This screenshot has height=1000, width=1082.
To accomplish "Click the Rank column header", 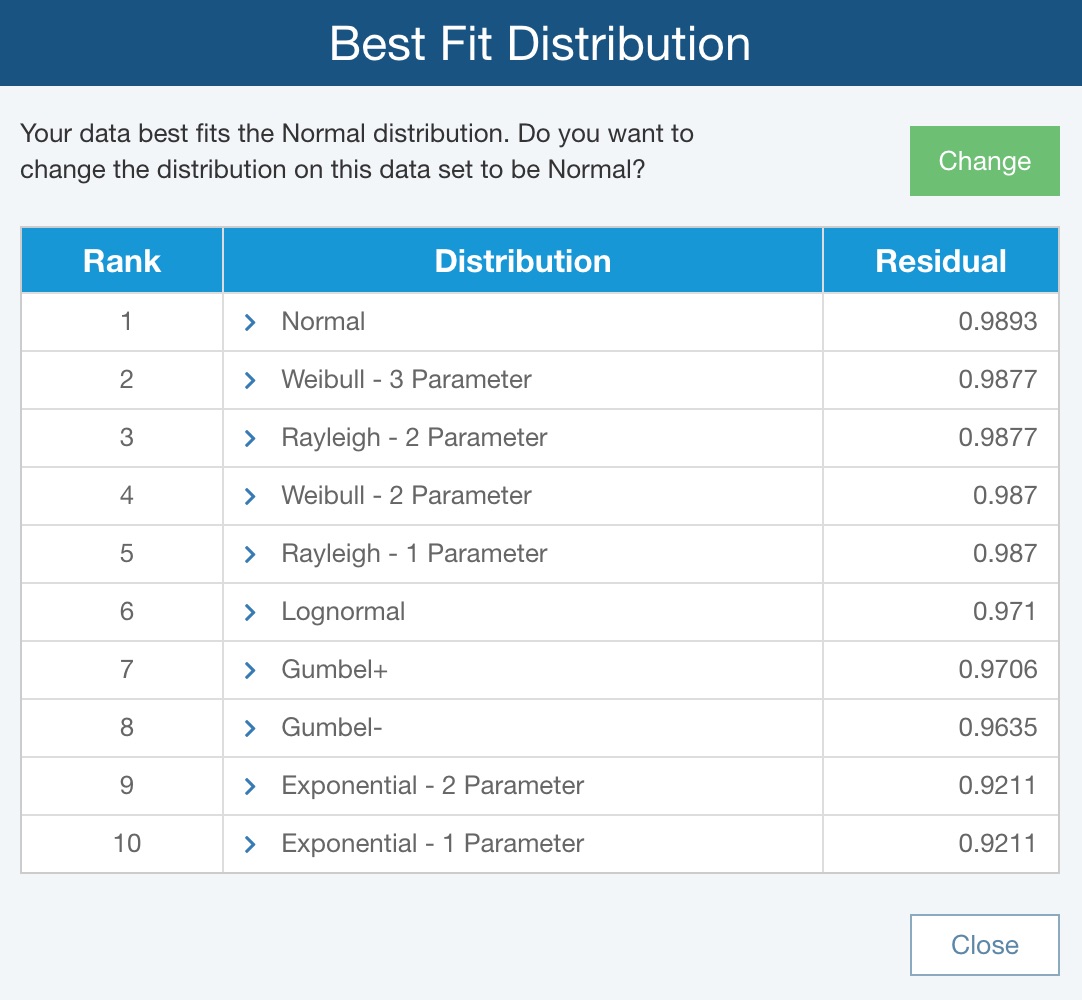I will [121, 260].
